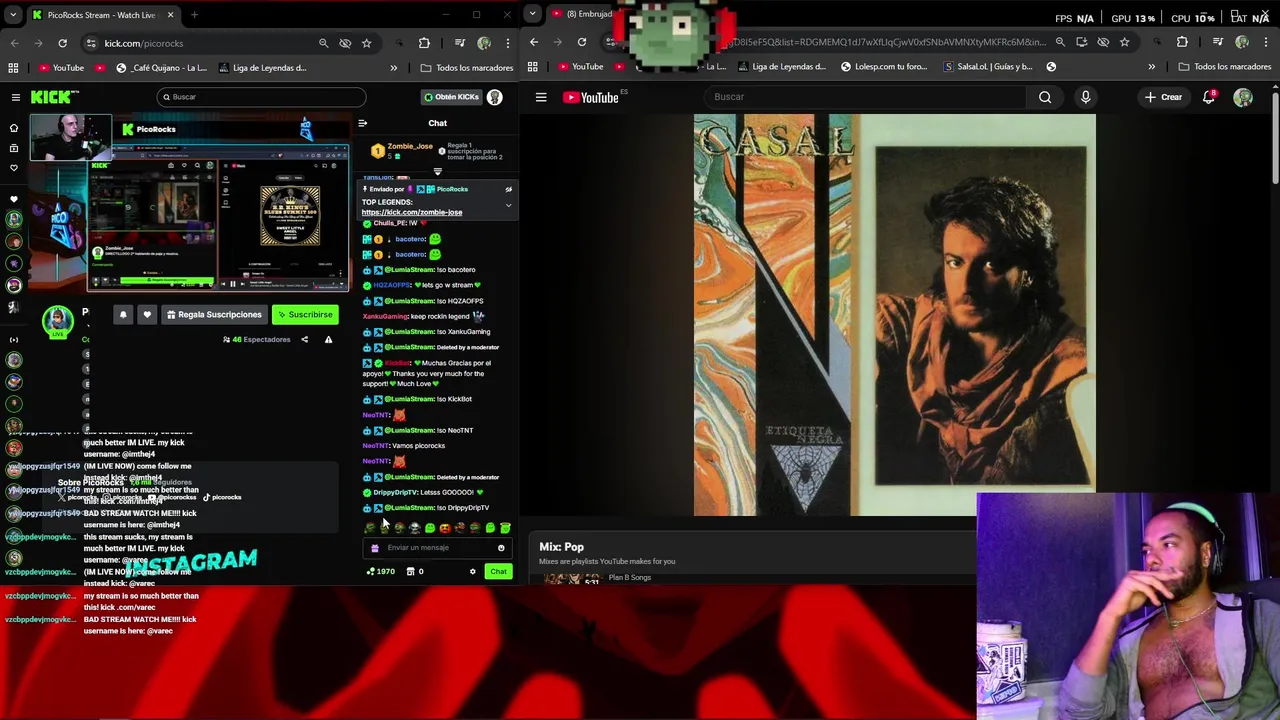
Task: Follow channel with heart button
Action: tap(147, 314)
